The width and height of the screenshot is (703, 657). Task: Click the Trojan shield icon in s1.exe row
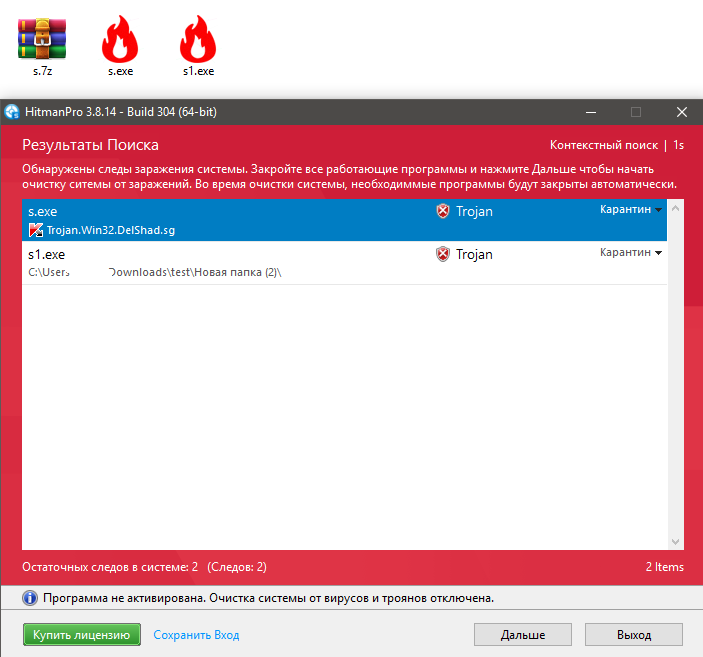coord(443,254)
